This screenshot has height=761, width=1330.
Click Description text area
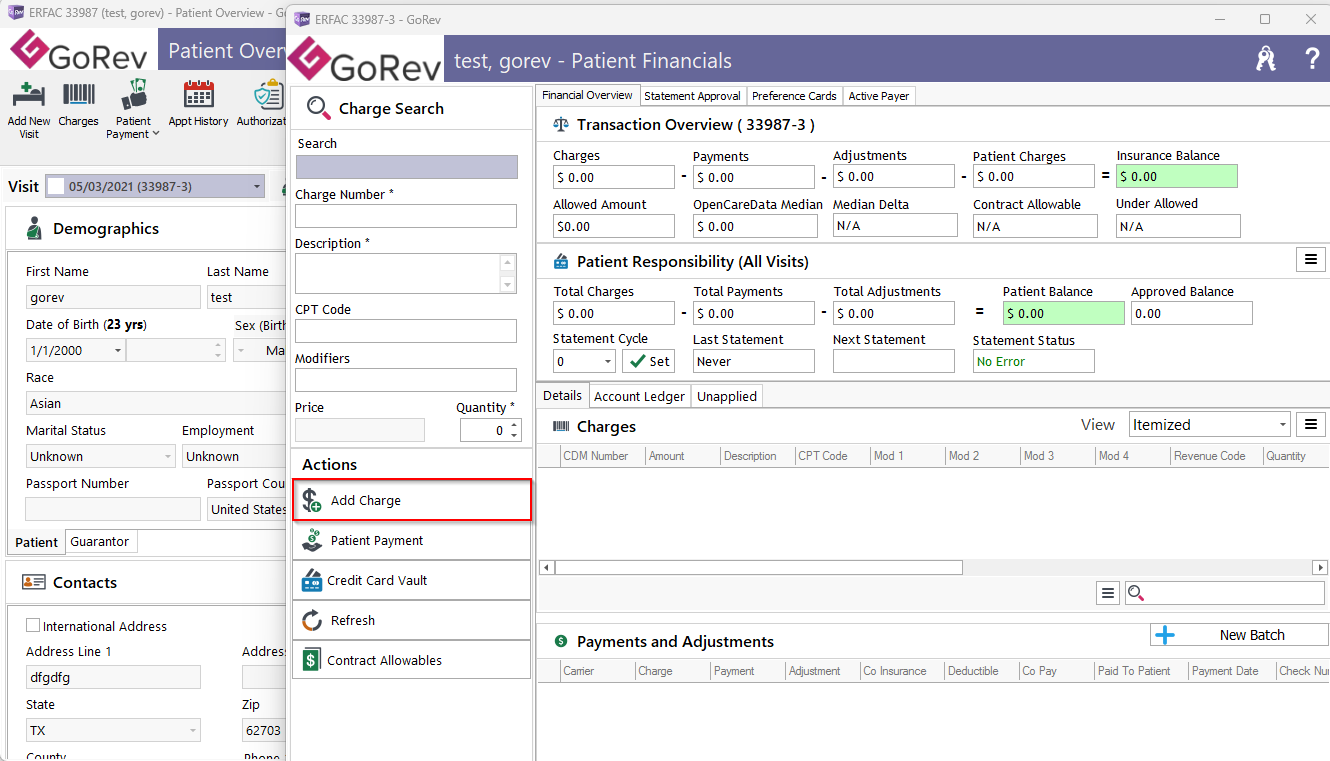coord(398,273)
